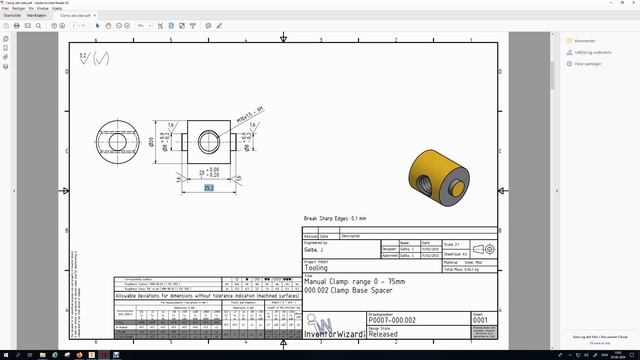Click the Save file icon in toolbar
This screenshot has height=360, width=640.
(x=6, y=26)
